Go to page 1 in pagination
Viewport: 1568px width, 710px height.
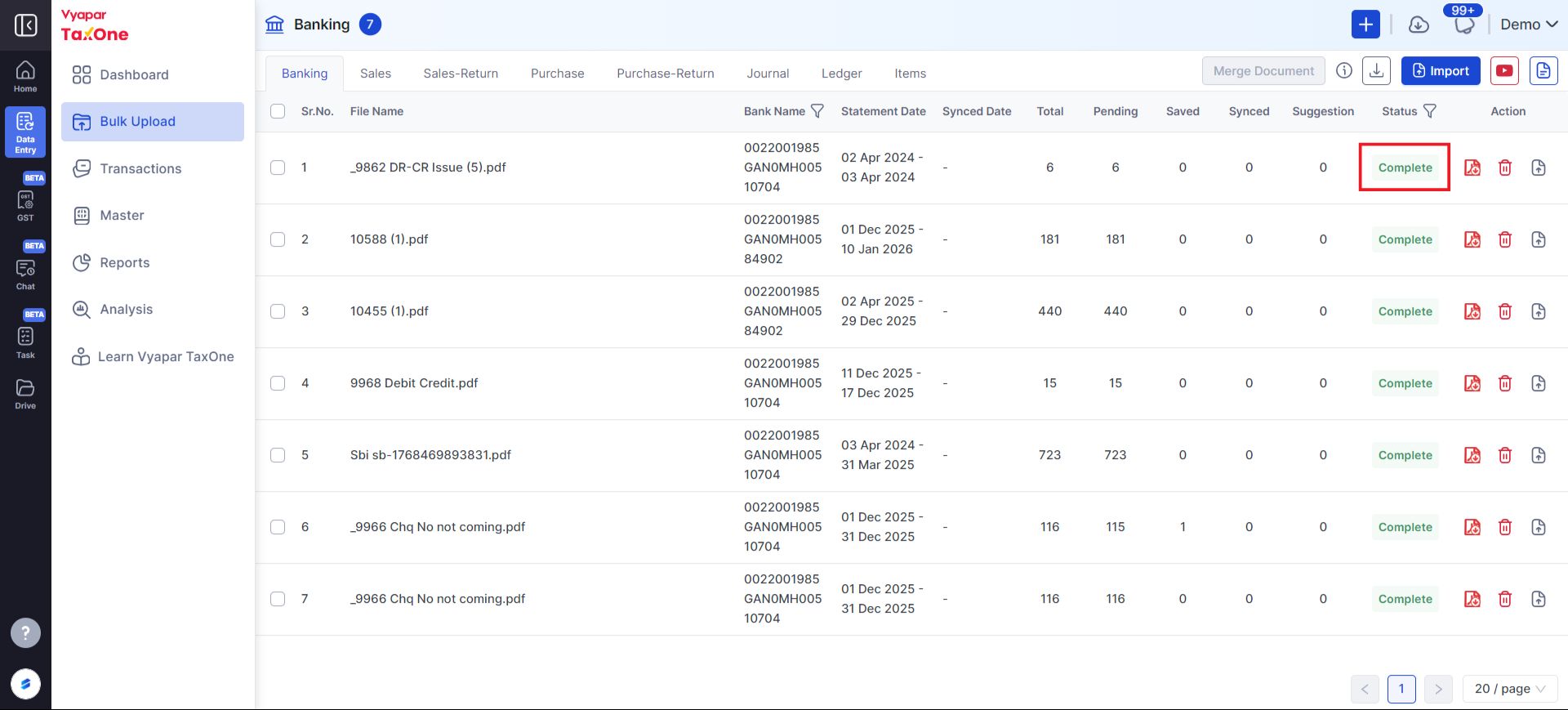pos(1401,689)
